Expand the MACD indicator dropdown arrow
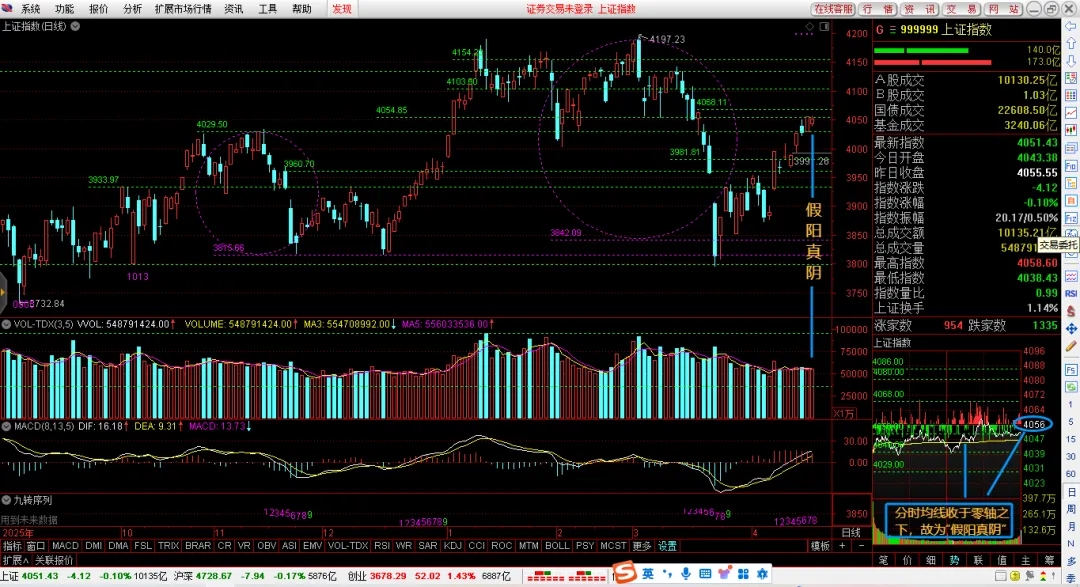Viewport: 1080px width, 587px height. (x=6, y=426)
